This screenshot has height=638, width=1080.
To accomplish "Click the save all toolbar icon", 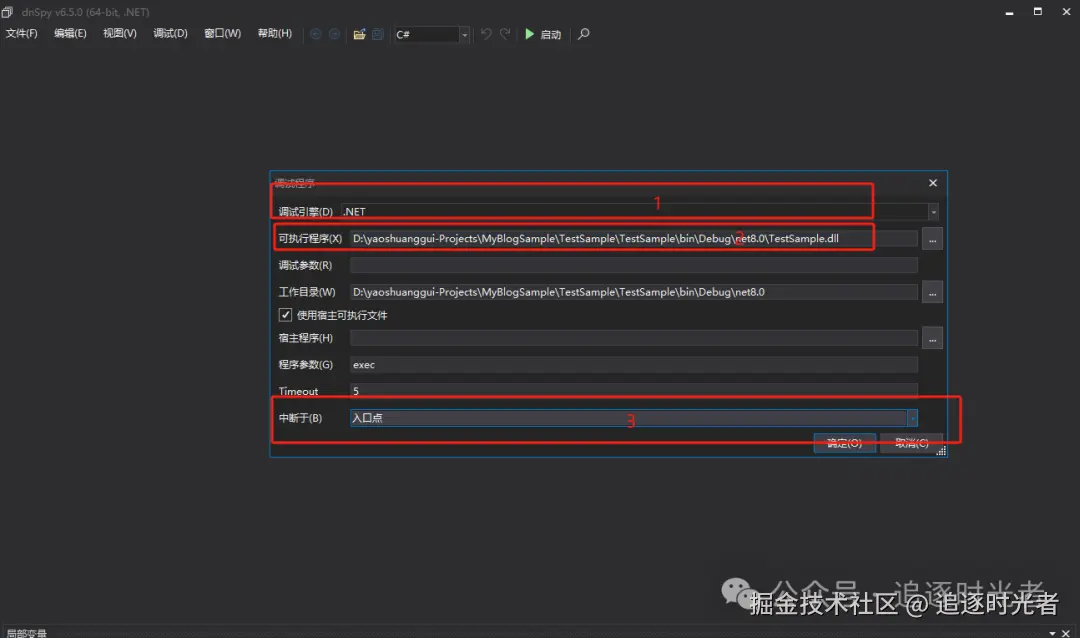I will click(377, 34).
